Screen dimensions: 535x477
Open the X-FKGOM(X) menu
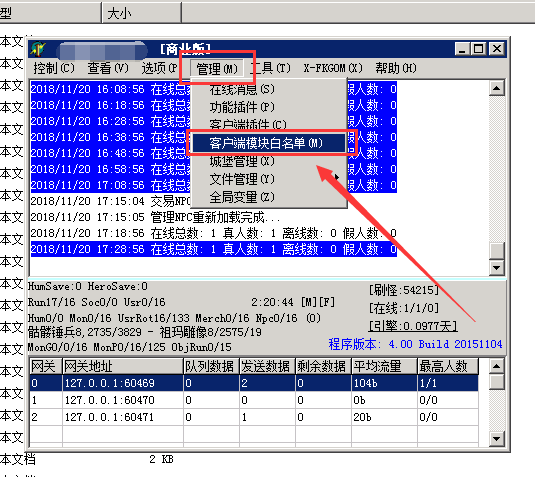(x=333, y=68)
